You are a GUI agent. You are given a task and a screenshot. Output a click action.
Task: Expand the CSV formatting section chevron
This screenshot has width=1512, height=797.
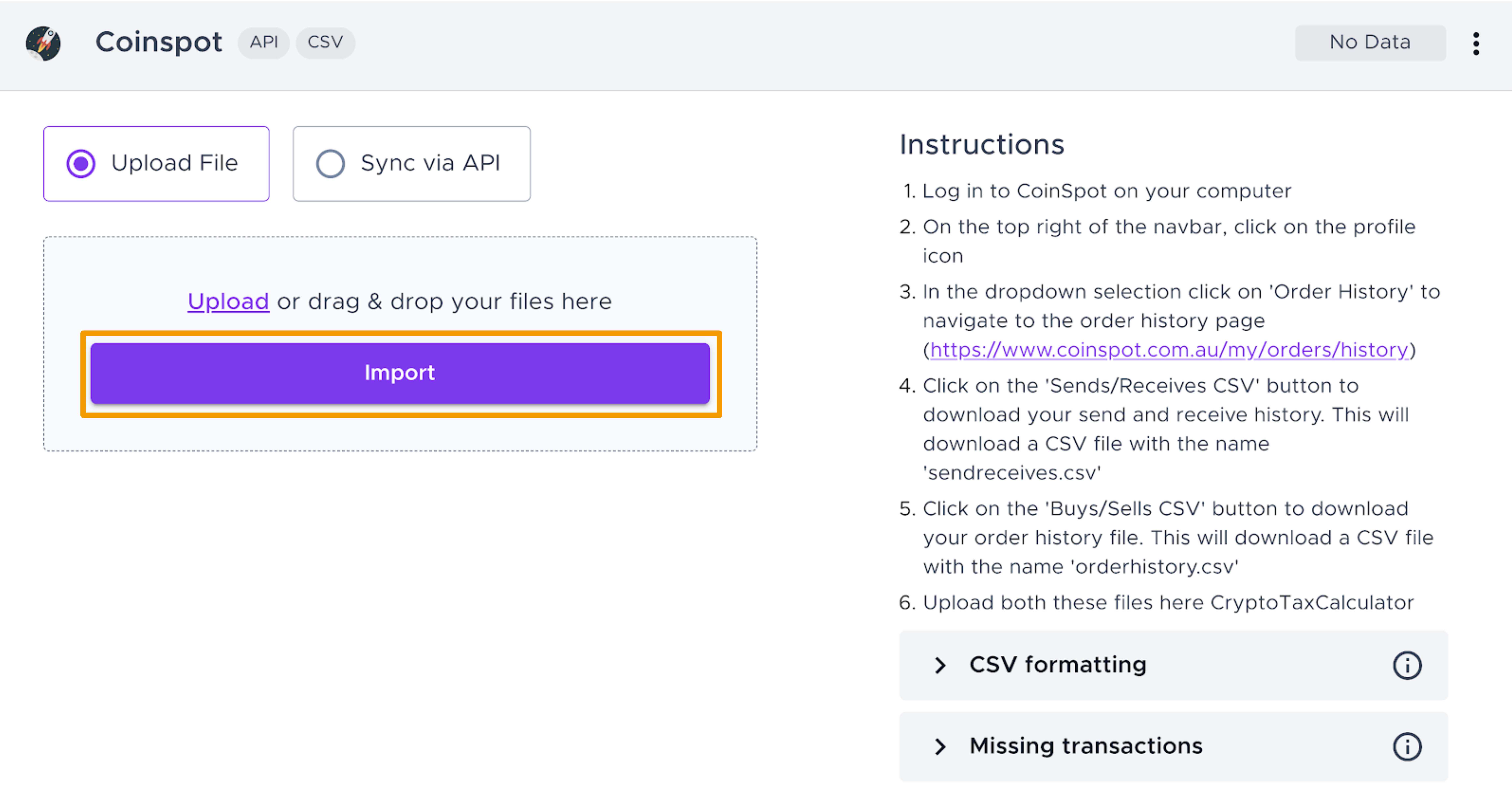[x=940, y=665]
